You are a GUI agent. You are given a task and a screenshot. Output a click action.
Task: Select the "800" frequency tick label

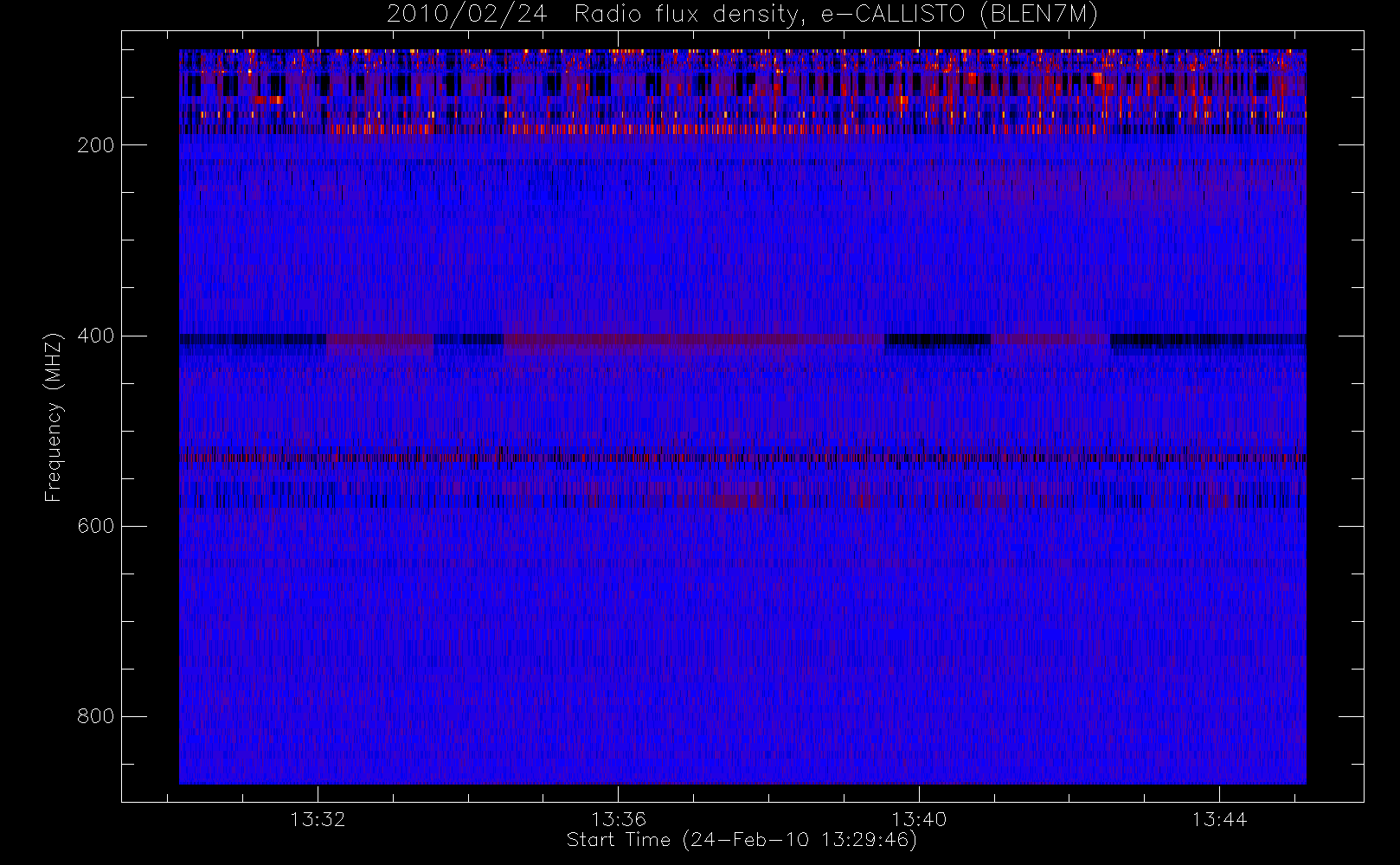[x=95, y=716]
